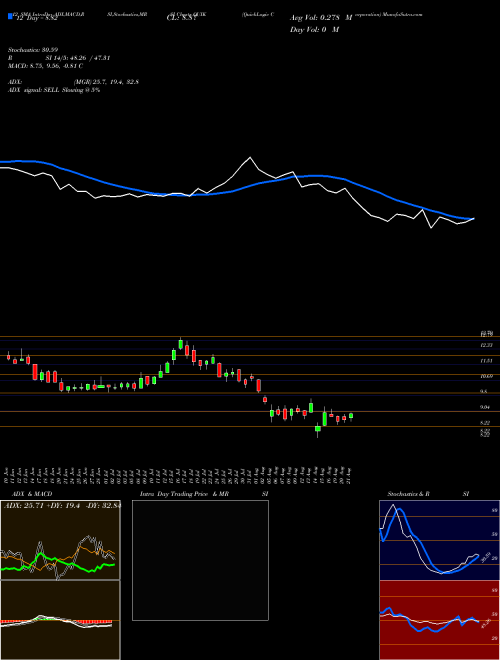Click the 'CL: 8.81' closing price label
The width and height of the screenshot is (500, 660).
click(181, 18)
